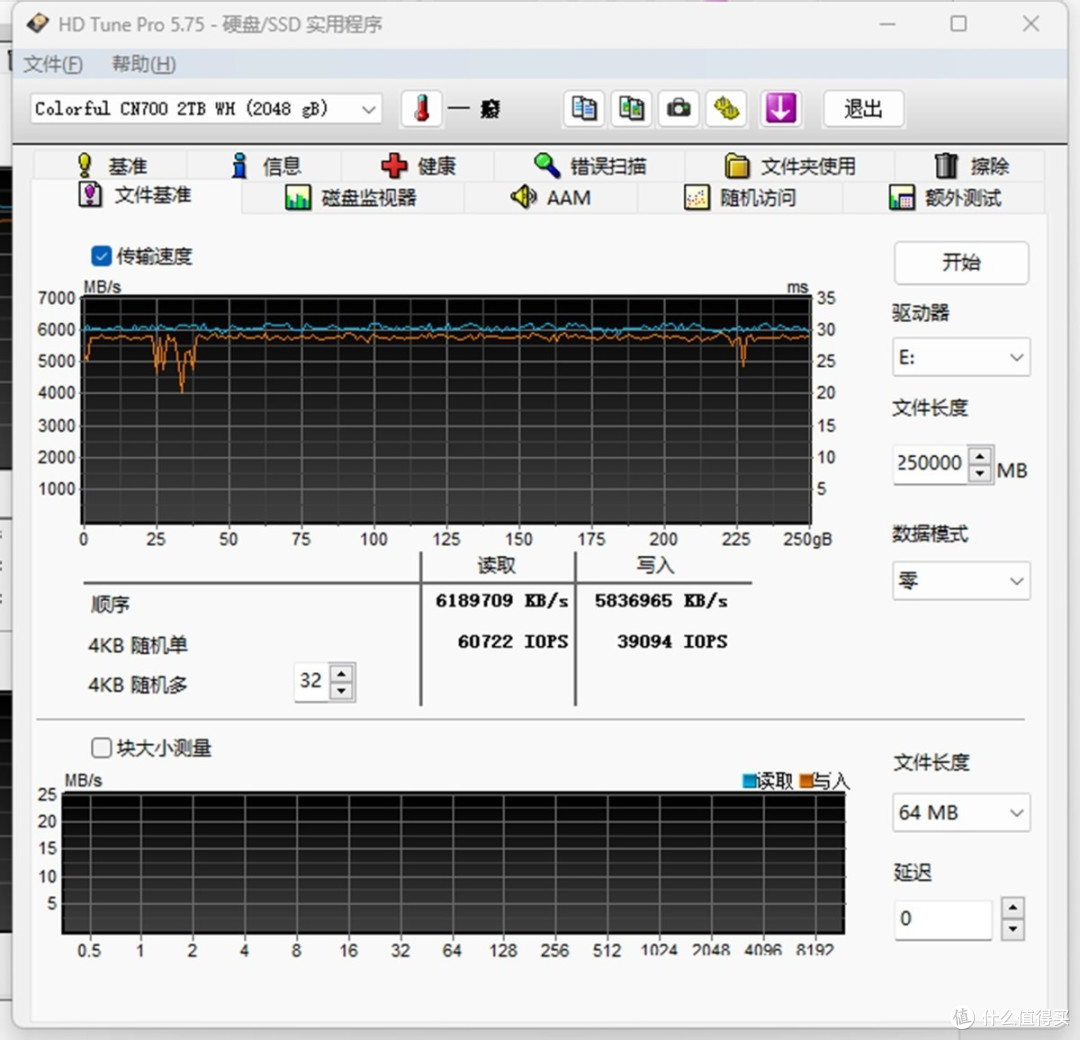This screenshot has width=1080, height=1040.
Task: Click the orange 写入 legend swatch
Action: pos(805,780)
